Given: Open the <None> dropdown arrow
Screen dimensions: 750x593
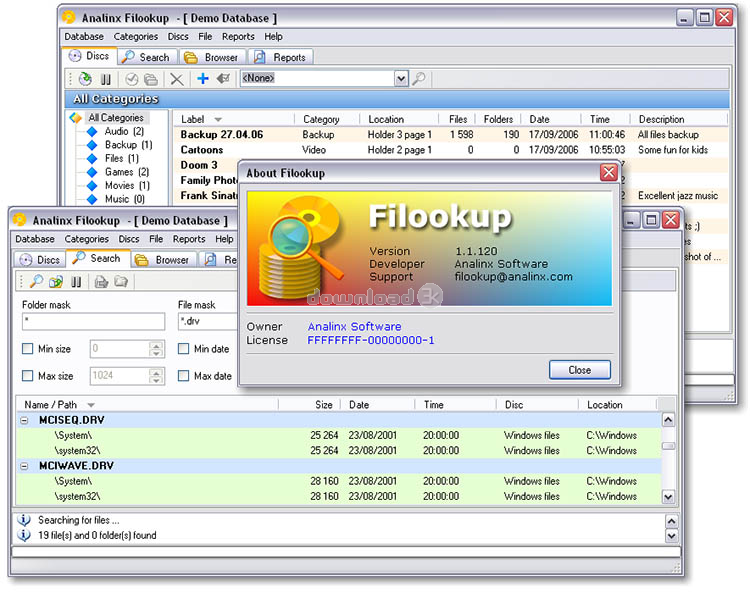Looking at the screenshot, I should (401, 79).
